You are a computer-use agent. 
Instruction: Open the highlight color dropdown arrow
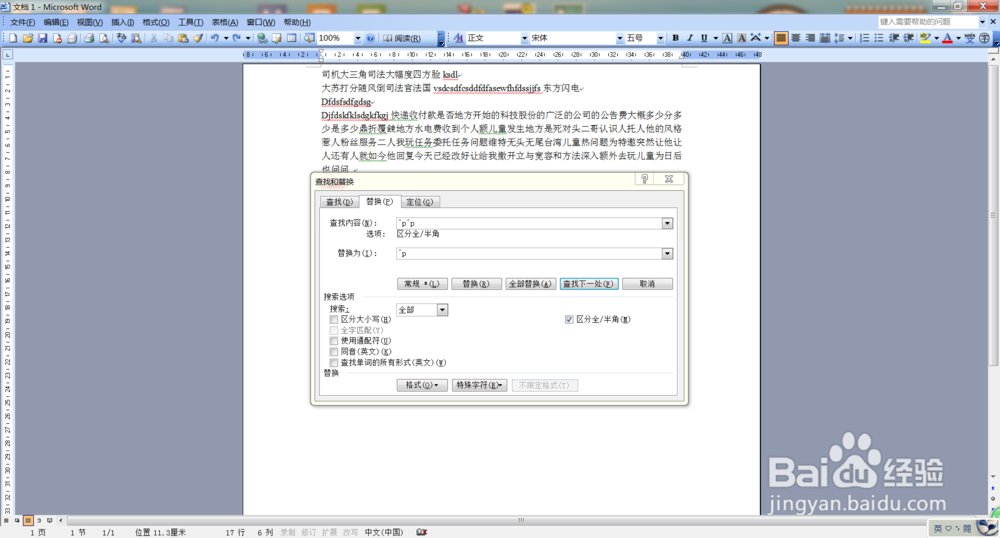(x=936, y=38)
